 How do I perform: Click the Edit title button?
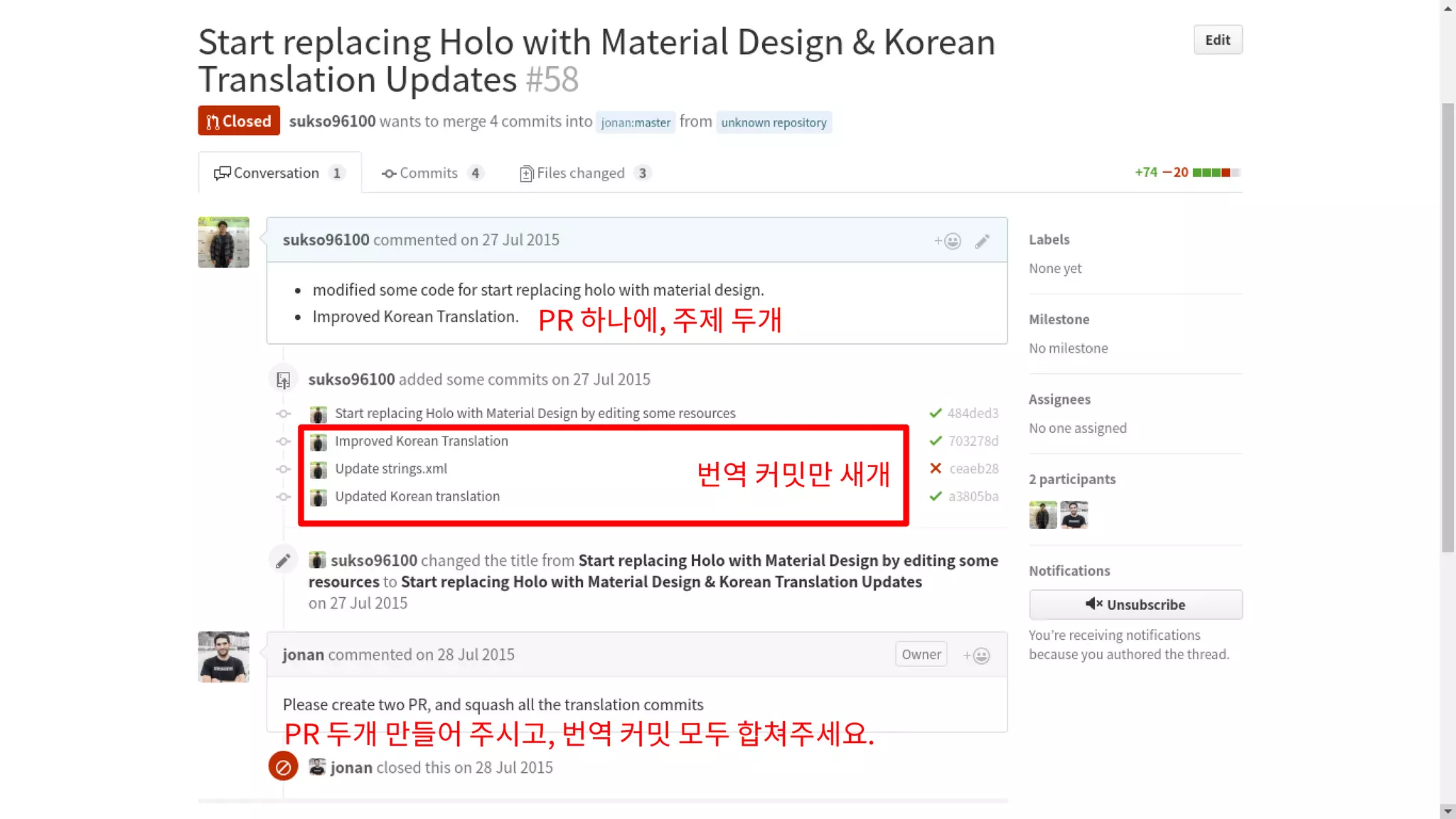1217,40
